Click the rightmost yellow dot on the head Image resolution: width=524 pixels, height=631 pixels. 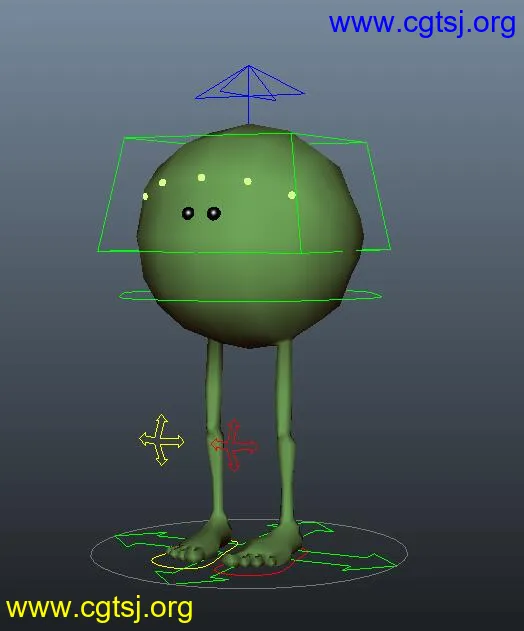pos(292,195)
